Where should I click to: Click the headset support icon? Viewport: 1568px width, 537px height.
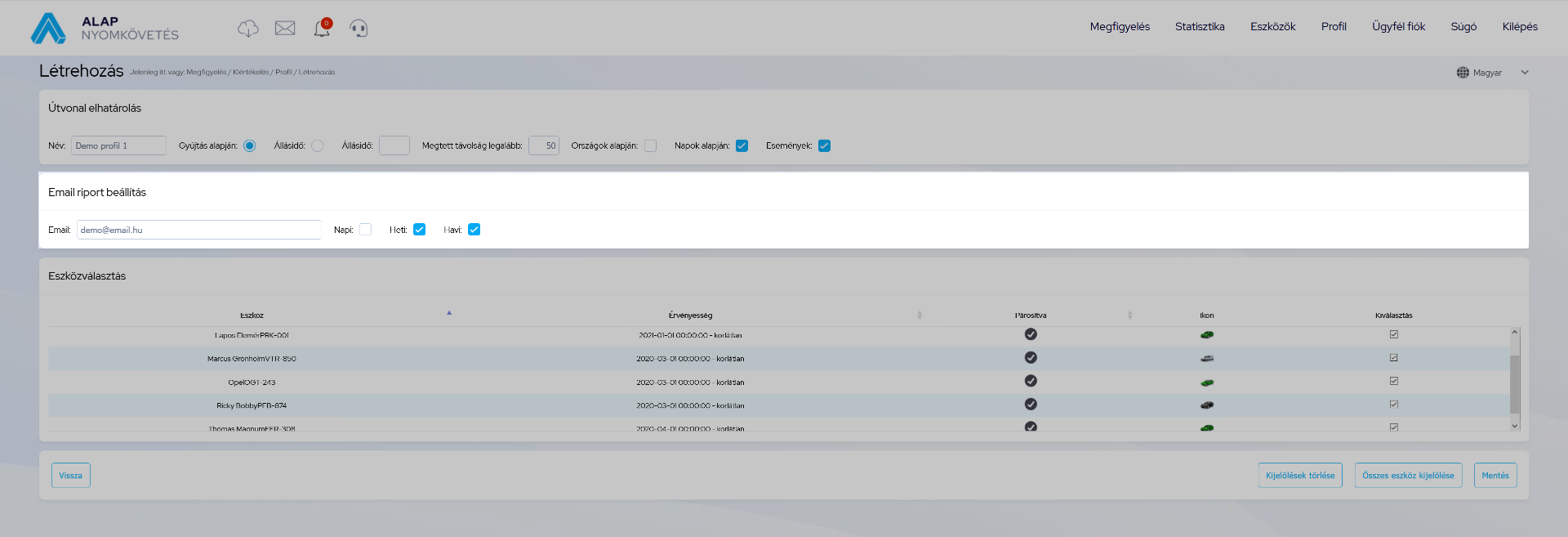tap(359, 29)
